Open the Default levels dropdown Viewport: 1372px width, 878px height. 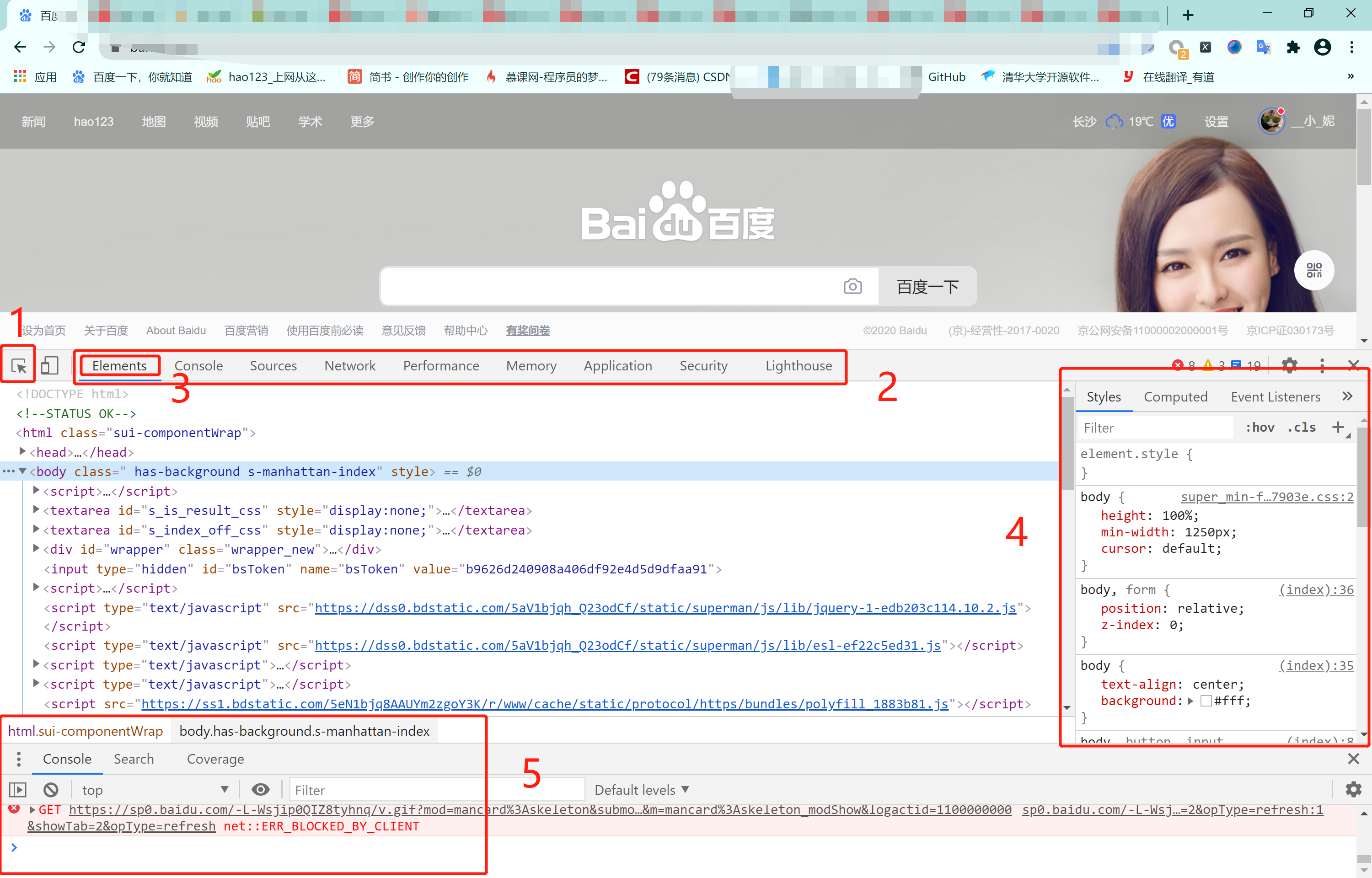[642, 790]
